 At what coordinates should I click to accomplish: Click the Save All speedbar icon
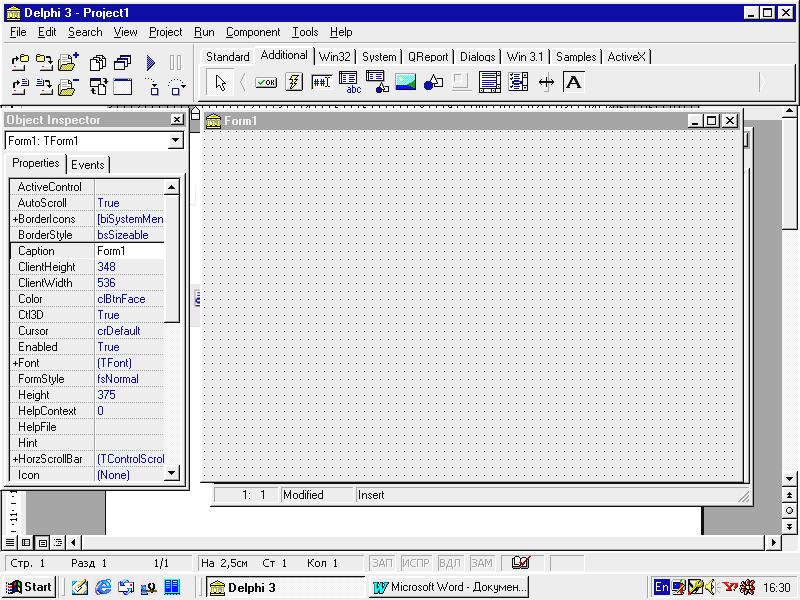tap(44, 63)
